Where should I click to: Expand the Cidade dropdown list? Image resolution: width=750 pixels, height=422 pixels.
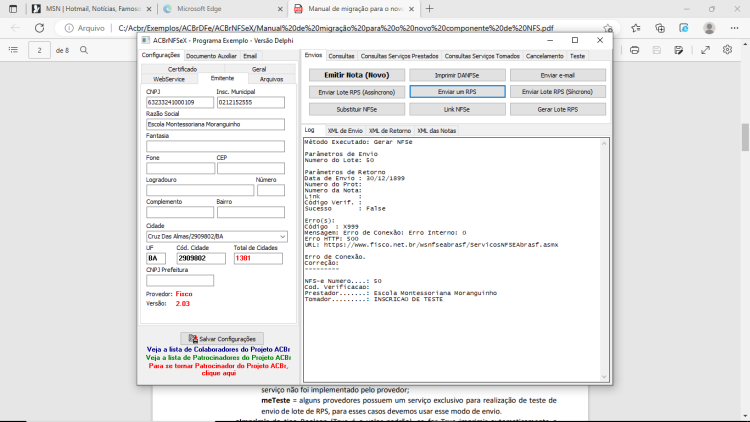[282, 236]
